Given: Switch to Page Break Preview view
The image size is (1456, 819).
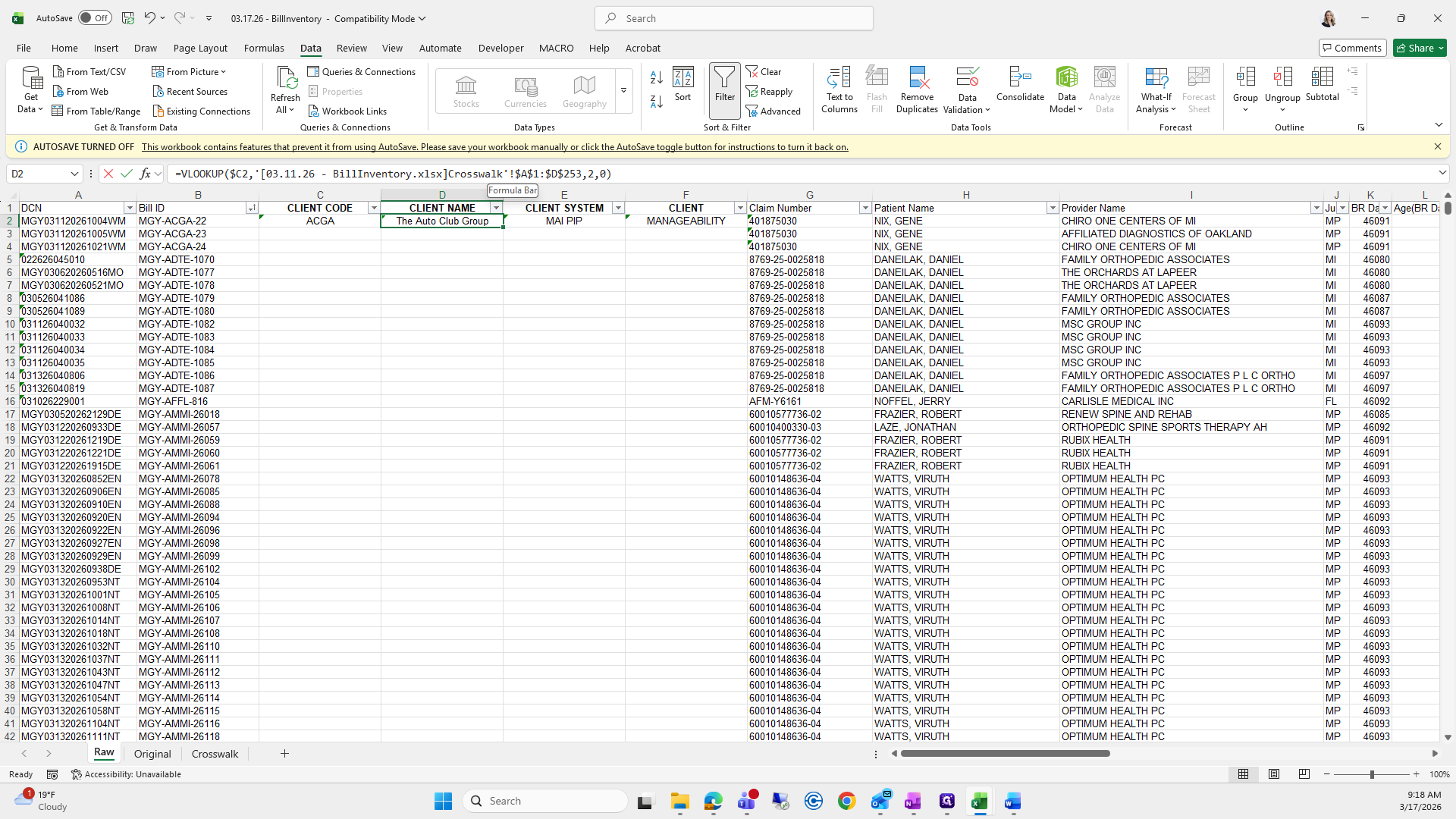Looking at the screenshot, I should coord(1304,774).
